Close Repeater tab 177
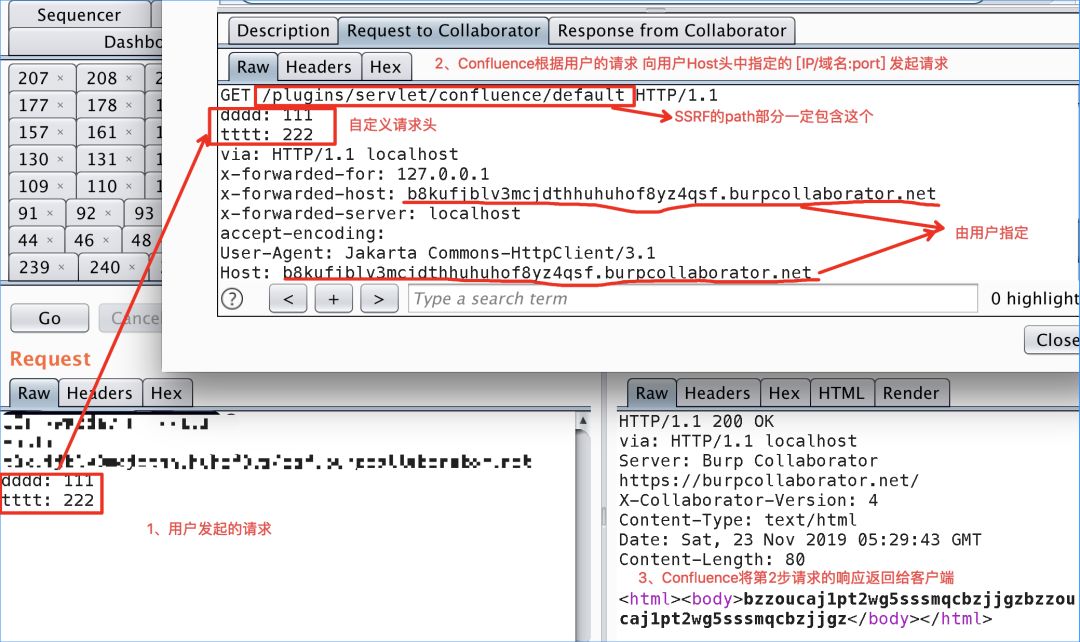The height and width of the screenshot is (642, 1080). click(60, 105)
